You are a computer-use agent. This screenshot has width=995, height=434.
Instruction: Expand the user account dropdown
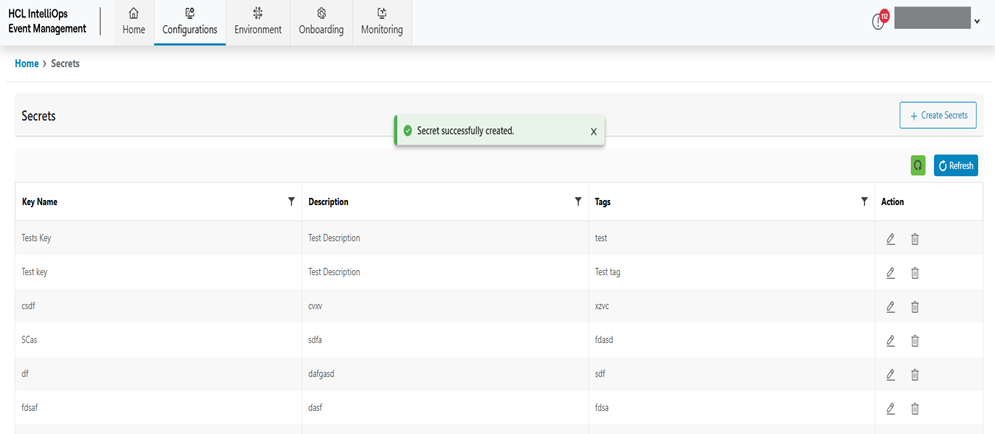976,21
